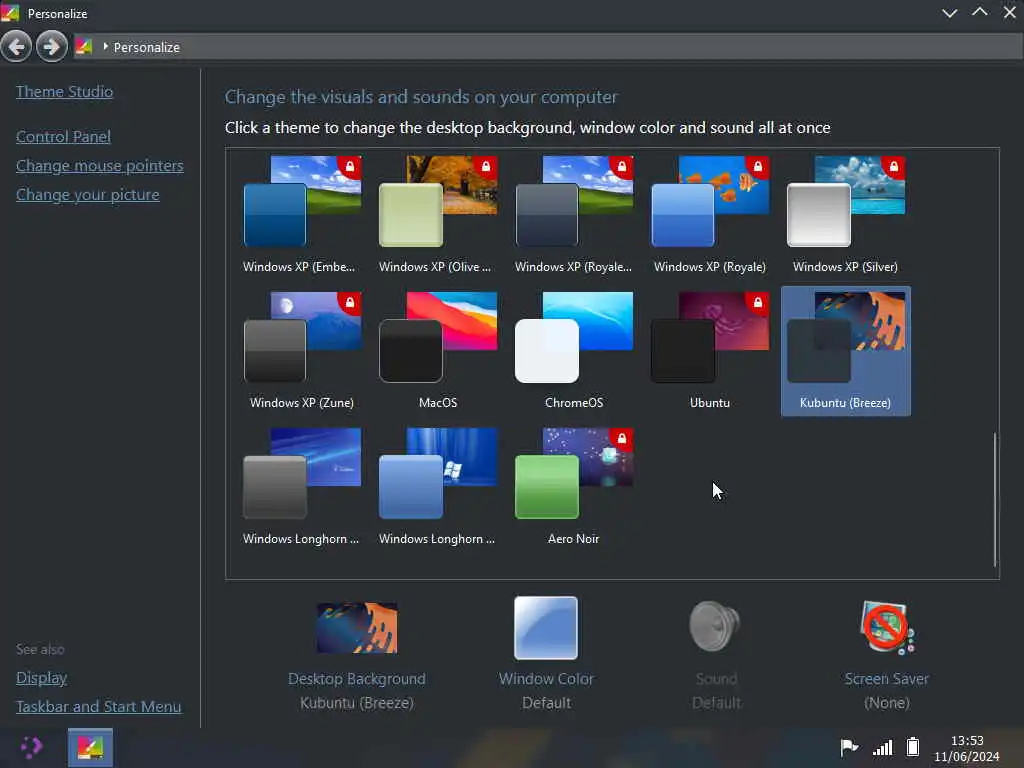This screenshot has height=768, width=1024.
Task: Open Change mouse pointers link
Action: tap(99, 166)
